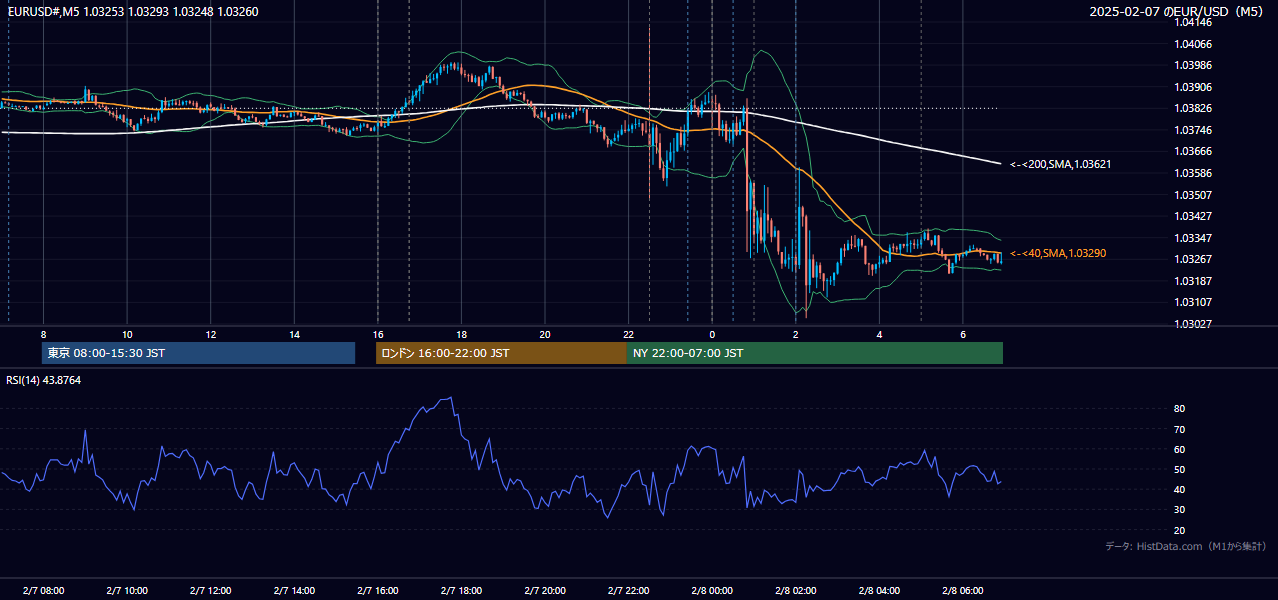The width and height of the screenshot is (1278, 600).
Task: Click price axis value 1.04146
Action: click(1195, 22)
